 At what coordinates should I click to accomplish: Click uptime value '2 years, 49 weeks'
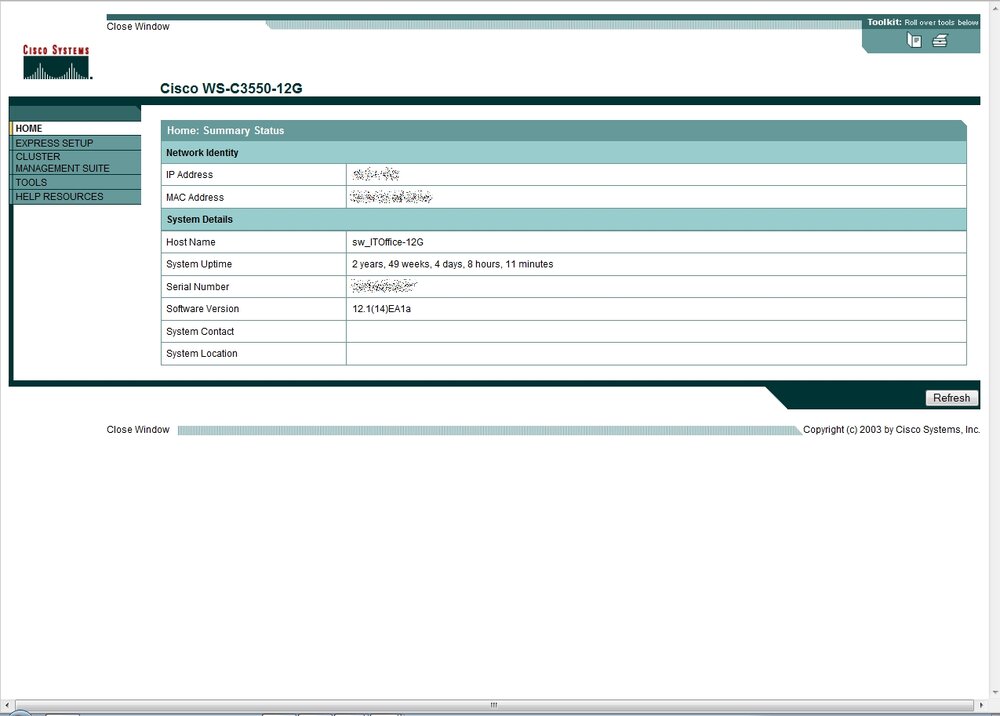[391, 264]
